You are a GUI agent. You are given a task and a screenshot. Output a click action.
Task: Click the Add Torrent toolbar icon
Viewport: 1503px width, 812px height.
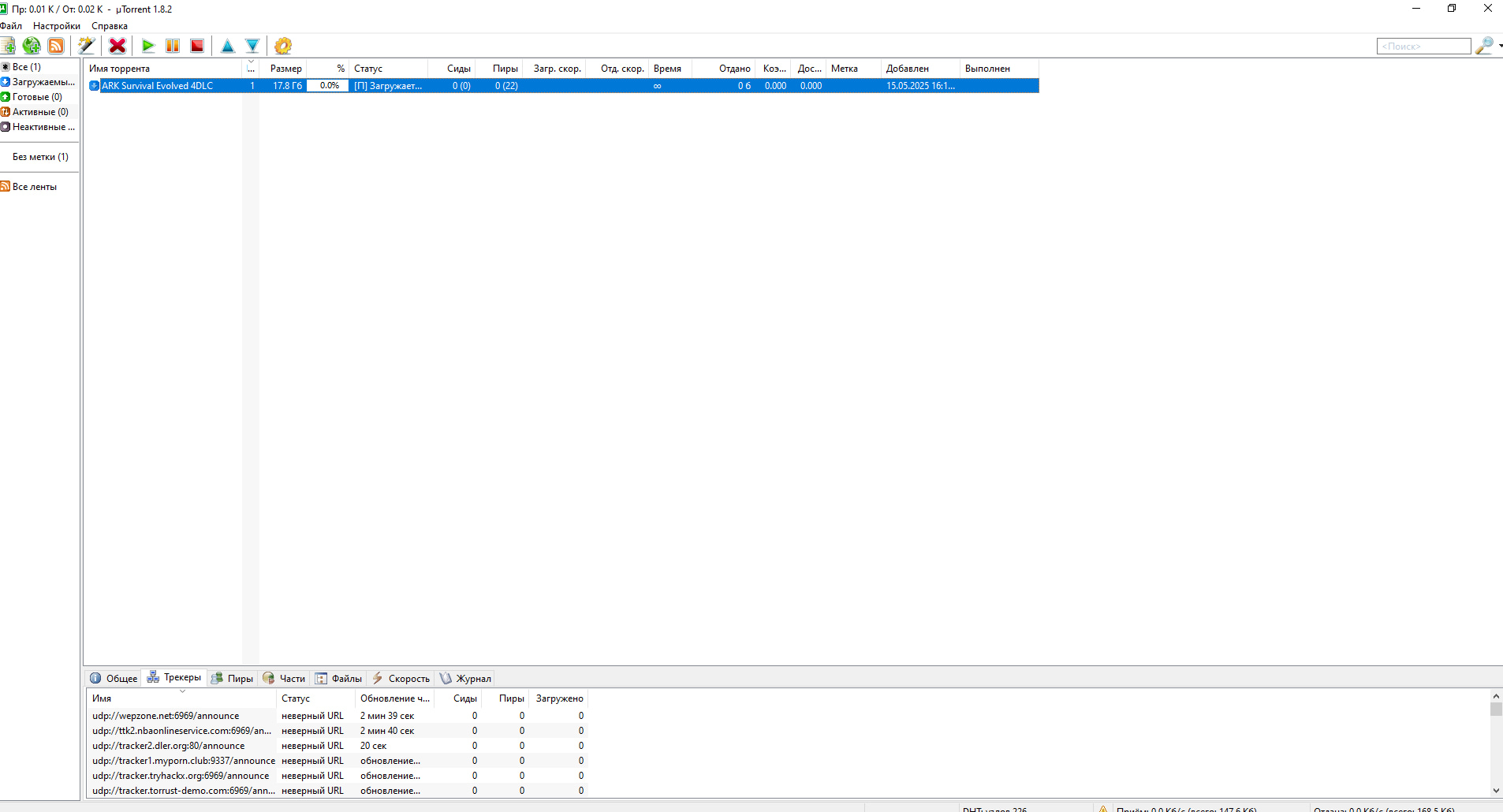[8, 46]
